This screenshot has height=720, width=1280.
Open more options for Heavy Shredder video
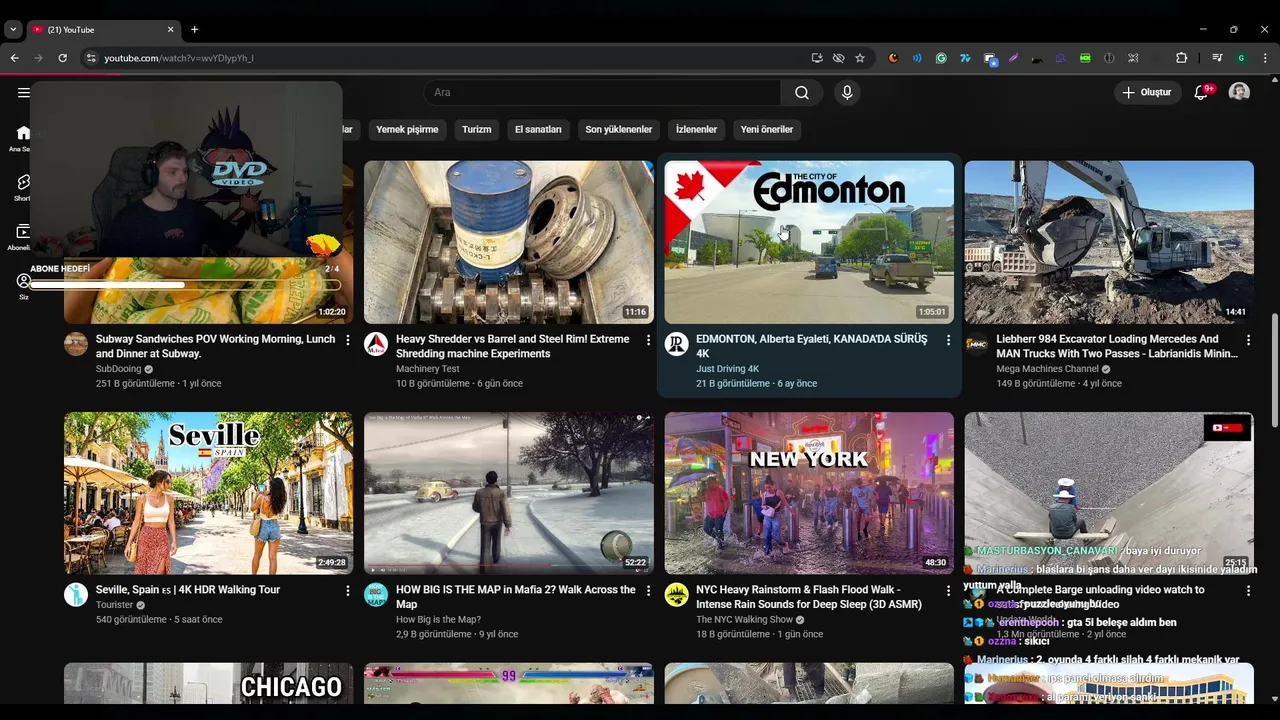click(x=648, y=340)
